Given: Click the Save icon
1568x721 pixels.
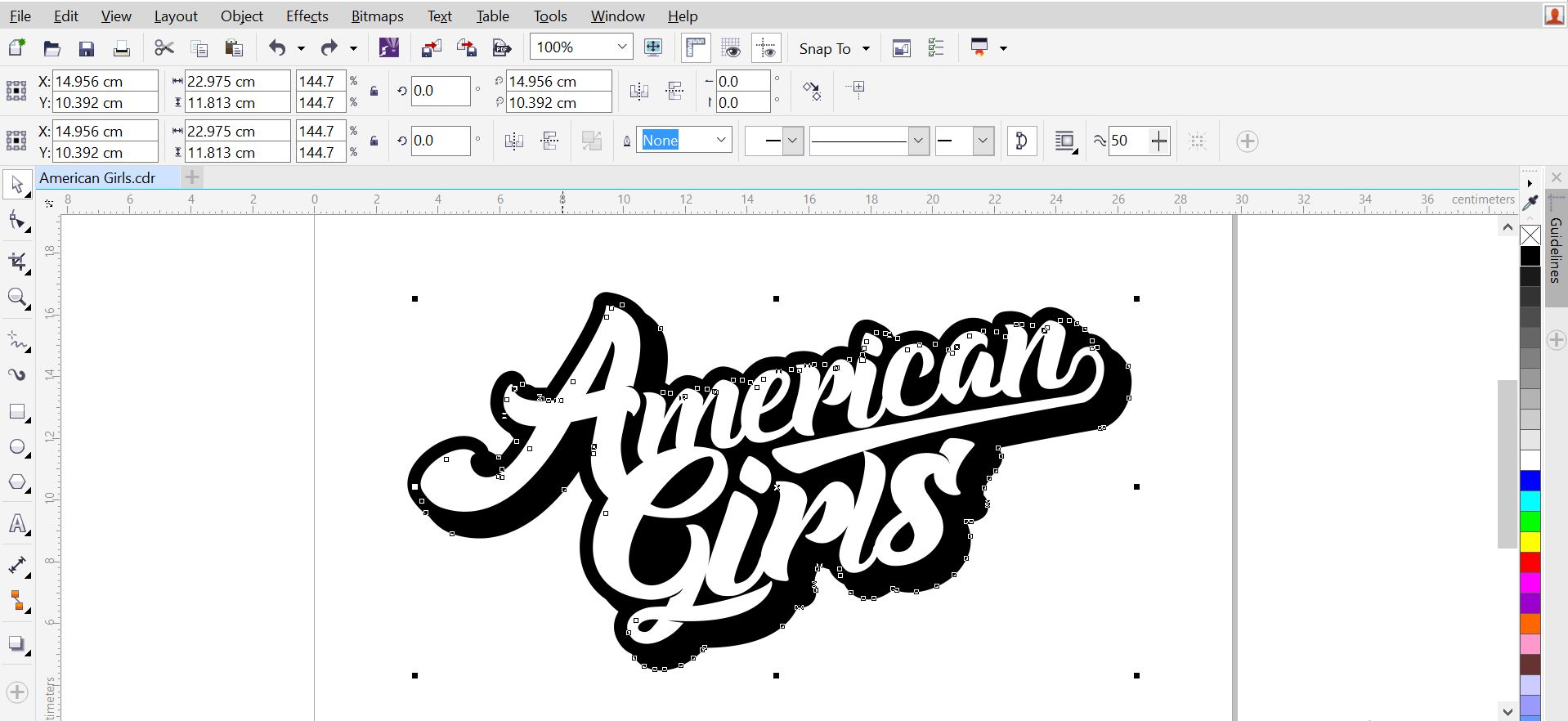Looking at the screenshot, I should [x=86, y=48].
